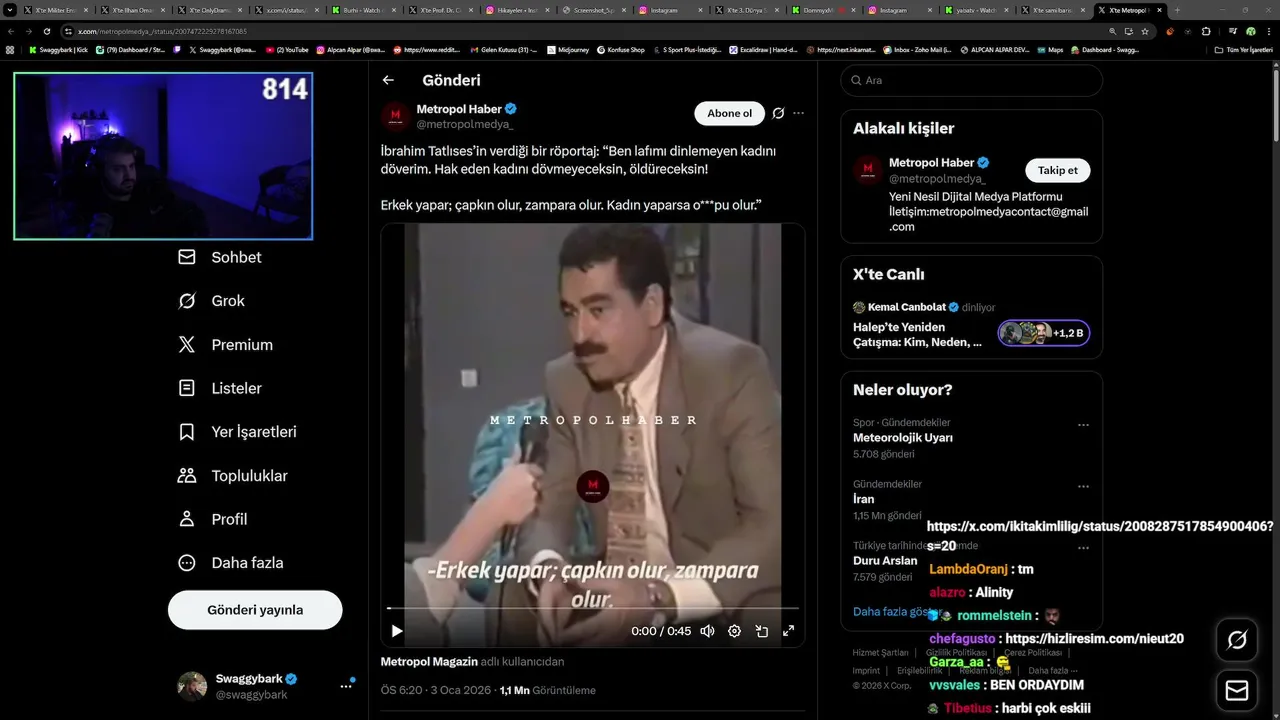Open browser extensions puzzle icon

coord(1206,31)
